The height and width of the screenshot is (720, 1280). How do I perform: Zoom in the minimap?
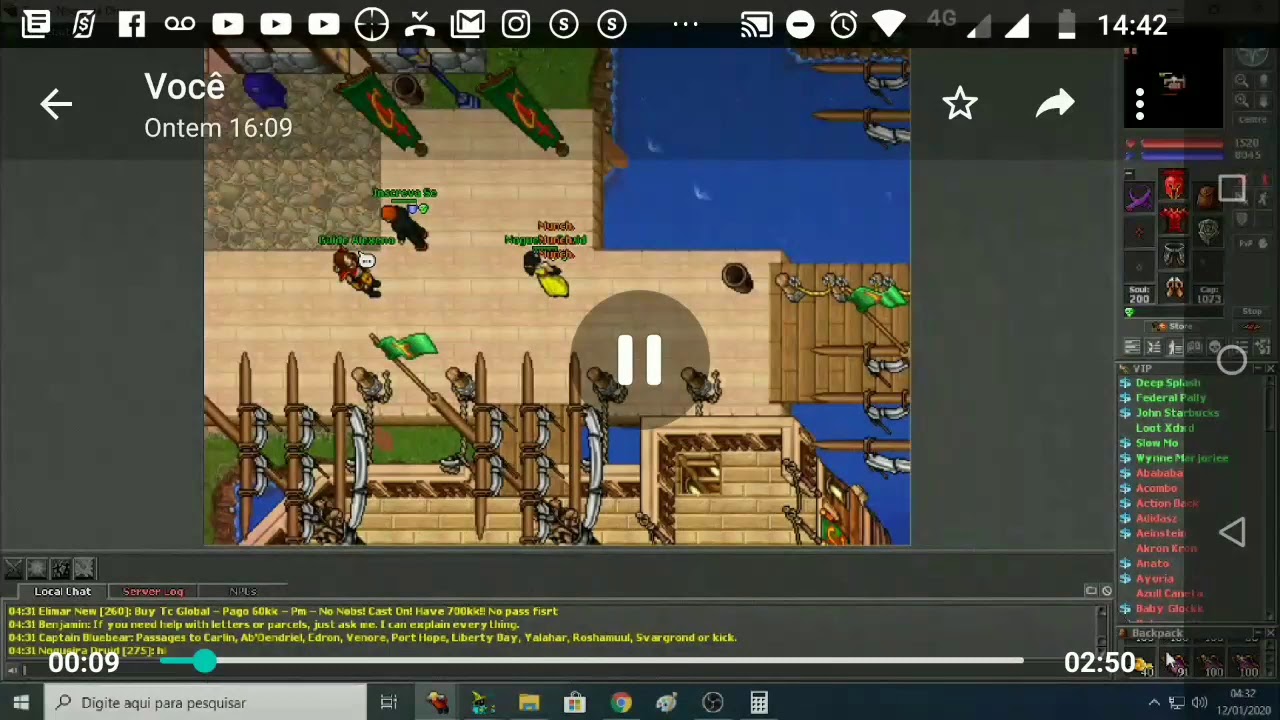coord(1242,100)
